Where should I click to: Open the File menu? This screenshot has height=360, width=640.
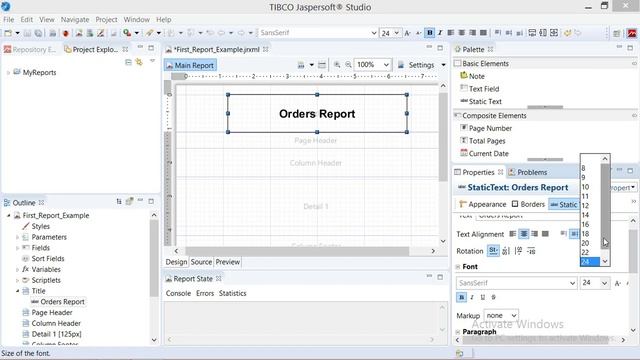(x=9, y=20)
